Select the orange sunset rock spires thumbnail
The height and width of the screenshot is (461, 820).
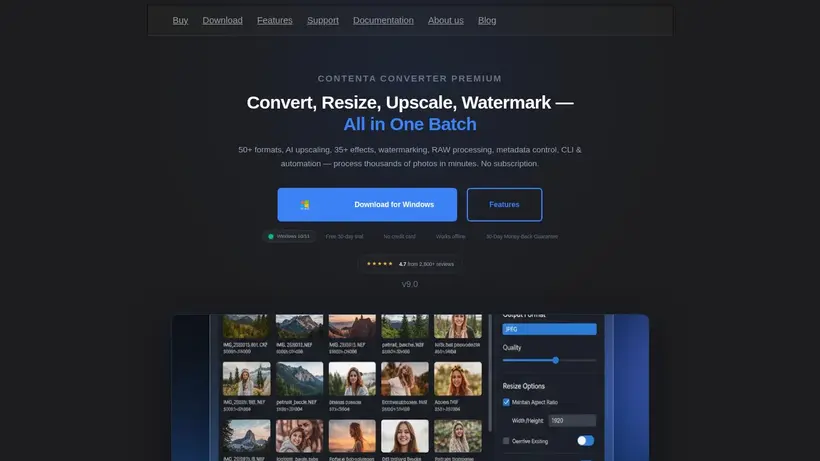pos(352,326)
